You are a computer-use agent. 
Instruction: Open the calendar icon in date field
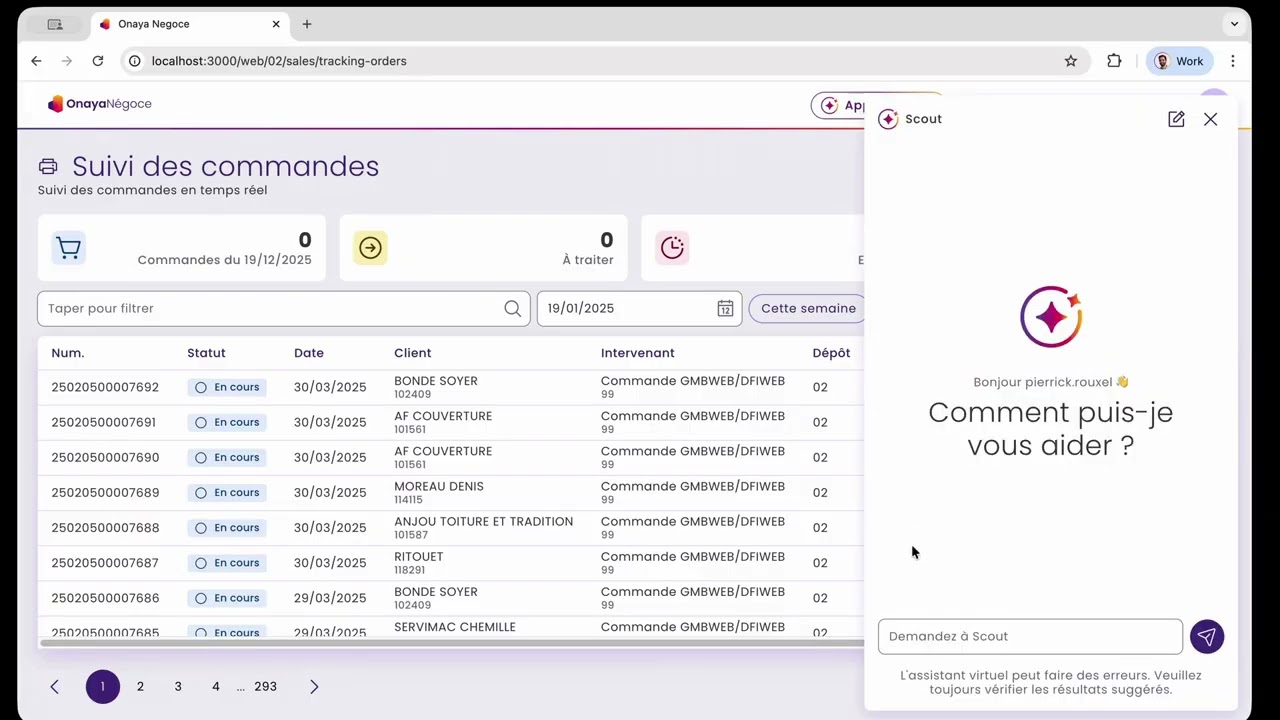725,308
